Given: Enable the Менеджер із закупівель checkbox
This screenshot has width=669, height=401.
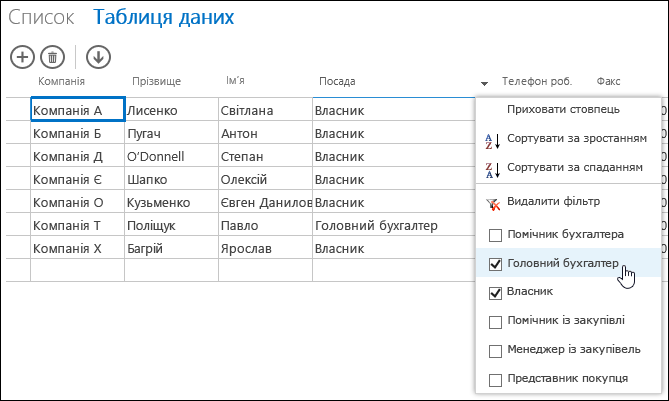Looking at the screenshot, I should (x=495, y=351).
